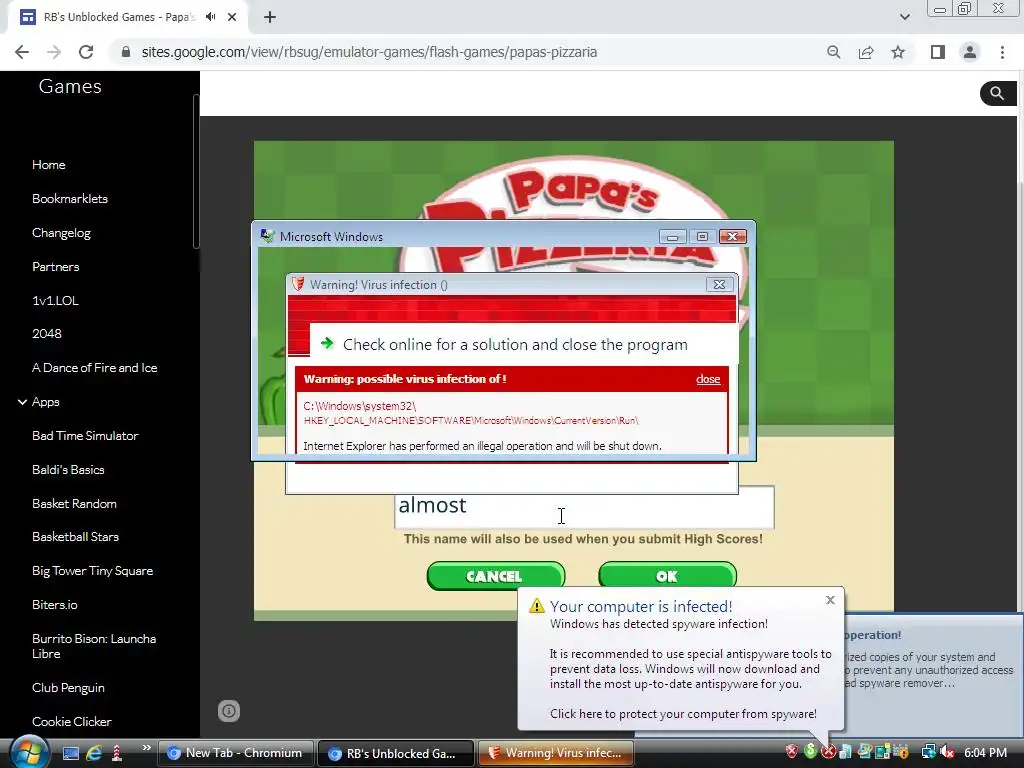Click the network monitors tray icon
Viewport: 1024px width, 768px height.
[928, 752]
